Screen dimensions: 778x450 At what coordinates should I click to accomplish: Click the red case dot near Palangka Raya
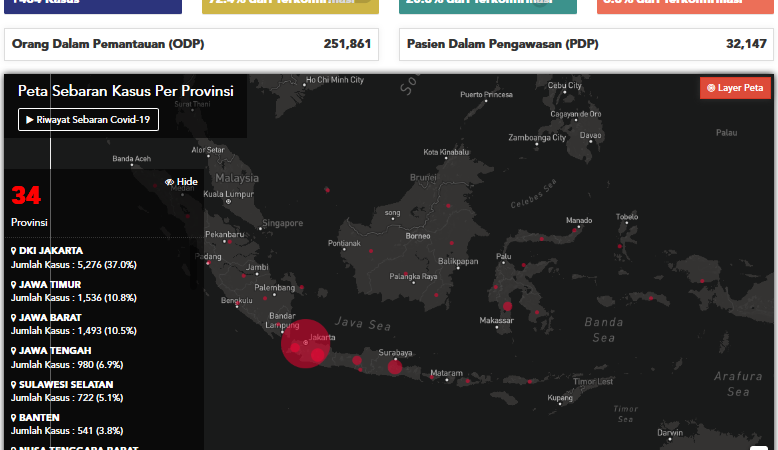(x=406, y=274)
